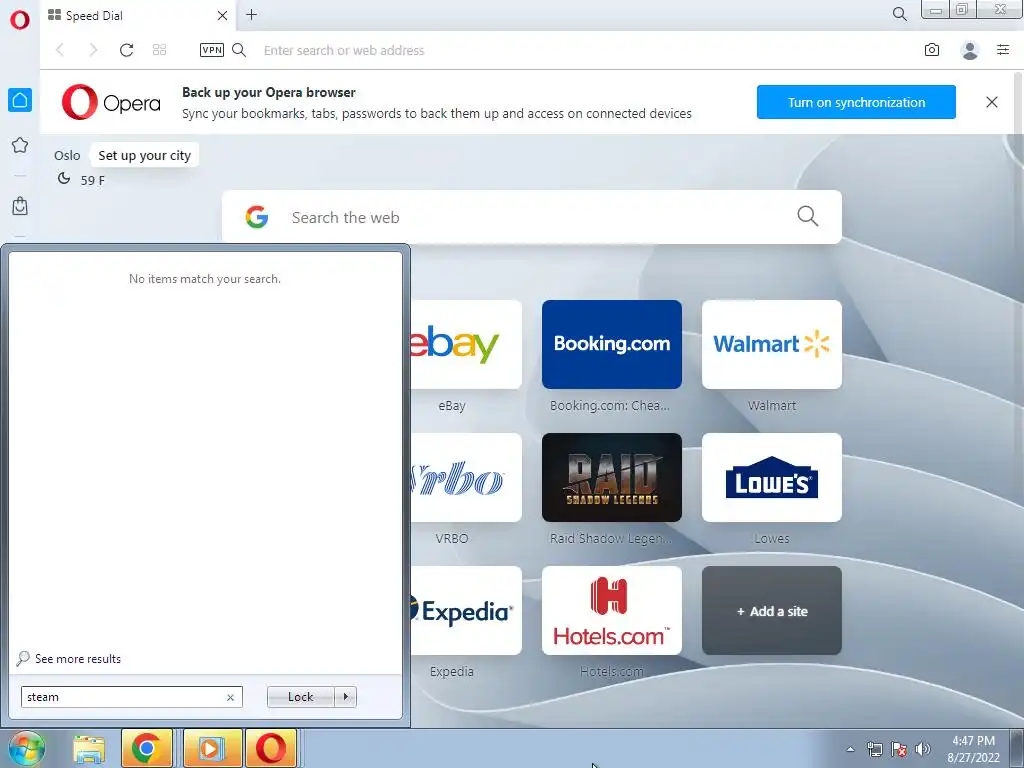Open the VRBO speed dial tile

pyautogui.click(x=466, y=477)
